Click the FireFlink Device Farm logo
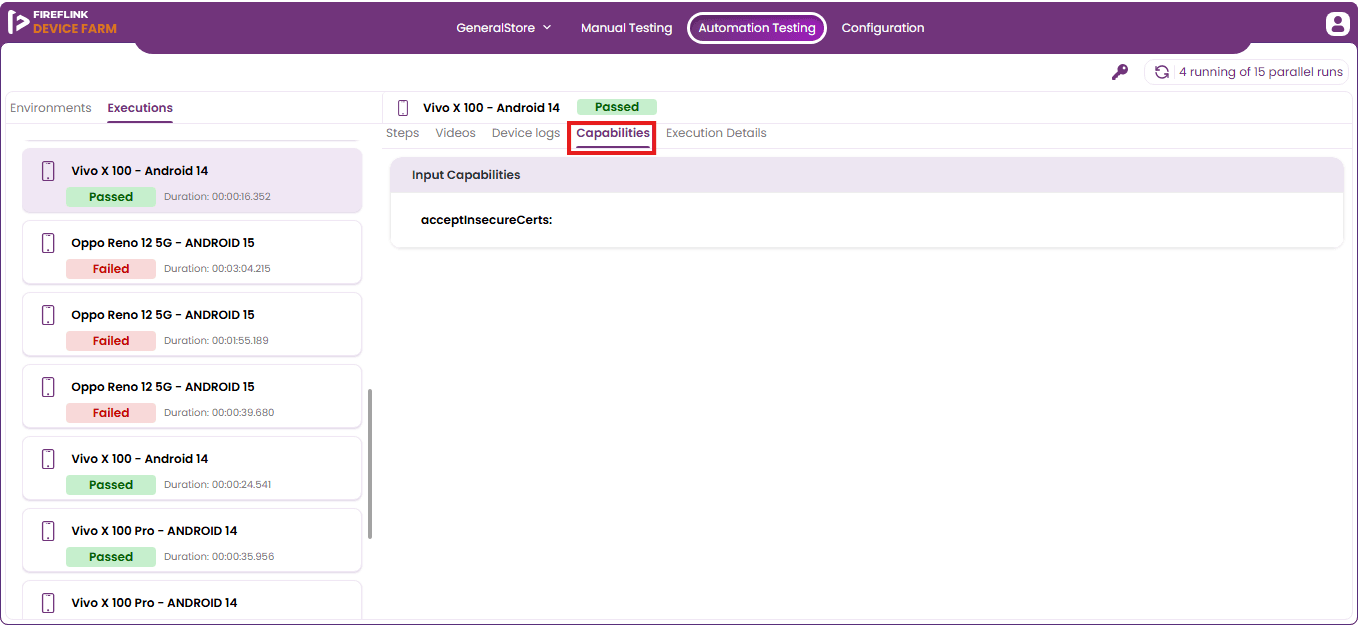Screen dimensions: 1361x627 62,22
